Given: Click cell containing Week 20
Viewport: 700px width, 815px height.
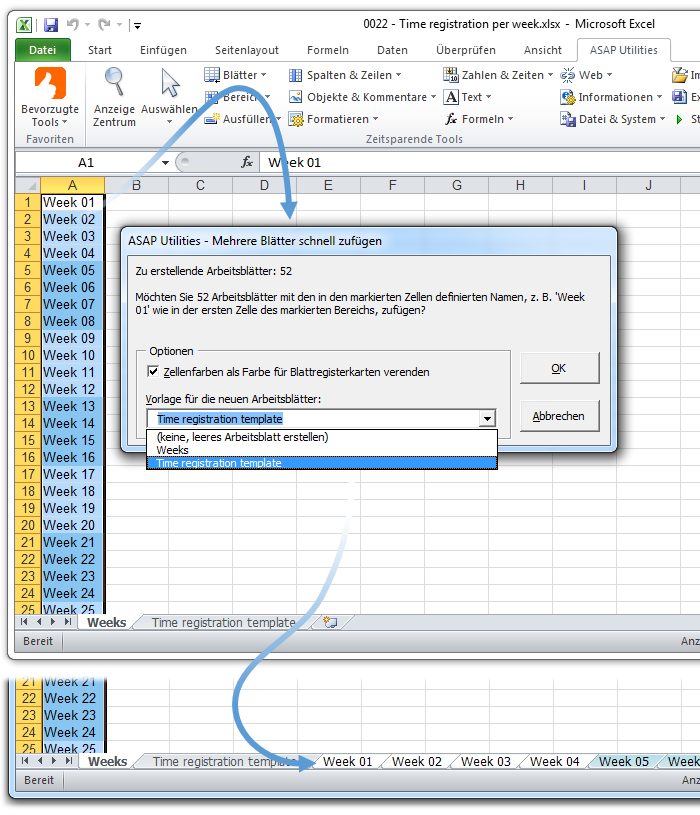Looking at the screenshot, I should (x=72, y=525).
